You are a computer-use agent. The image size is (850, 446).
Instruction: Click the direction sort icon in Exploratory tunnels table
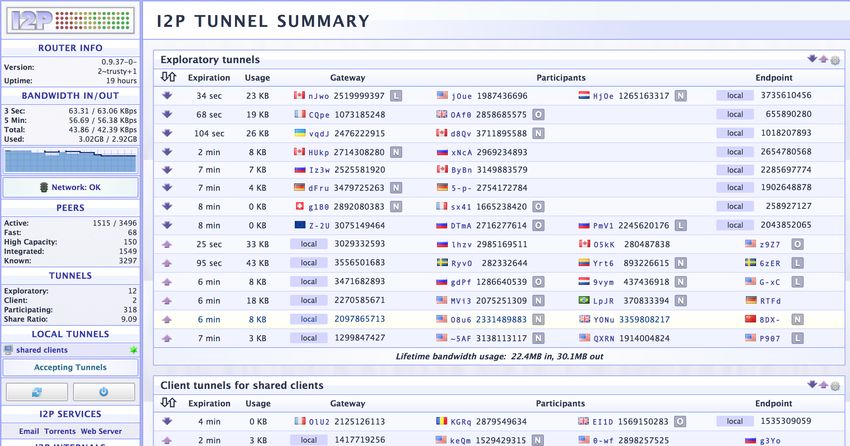point(169,77)
